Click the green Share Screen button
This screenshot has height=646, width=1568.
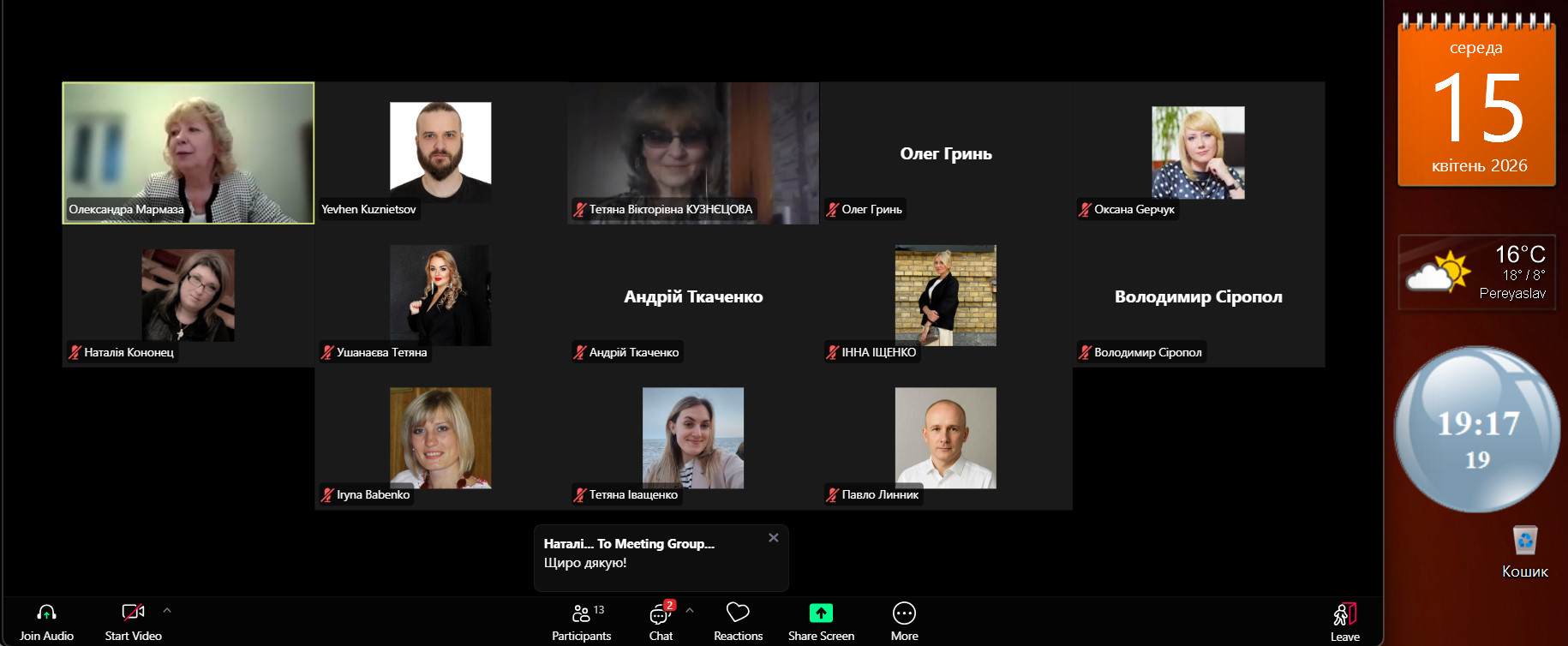pos(821,613)
